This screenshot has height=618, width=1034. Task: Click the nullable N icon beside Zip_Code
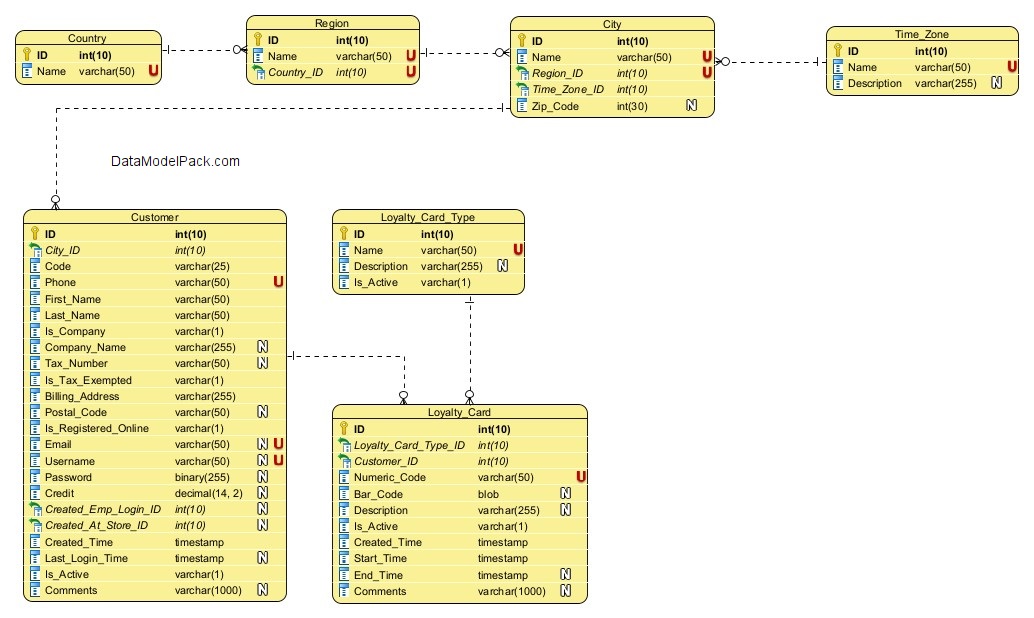pos(691,106)
